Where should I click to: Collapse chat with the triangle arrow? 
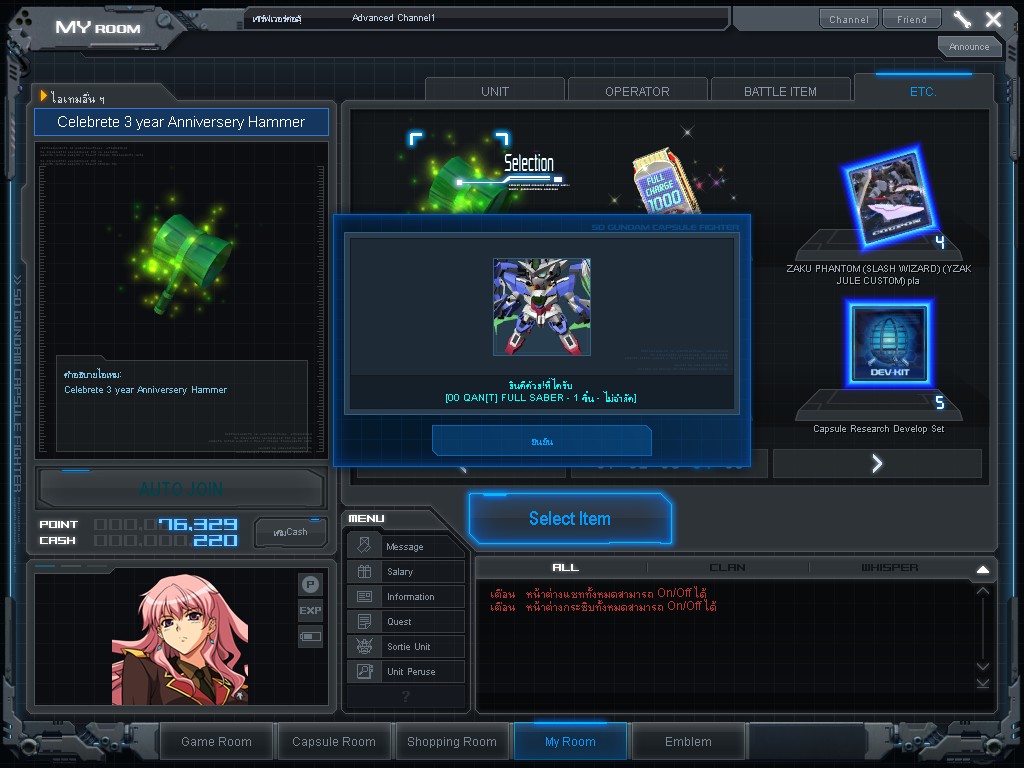coord(983,569)
